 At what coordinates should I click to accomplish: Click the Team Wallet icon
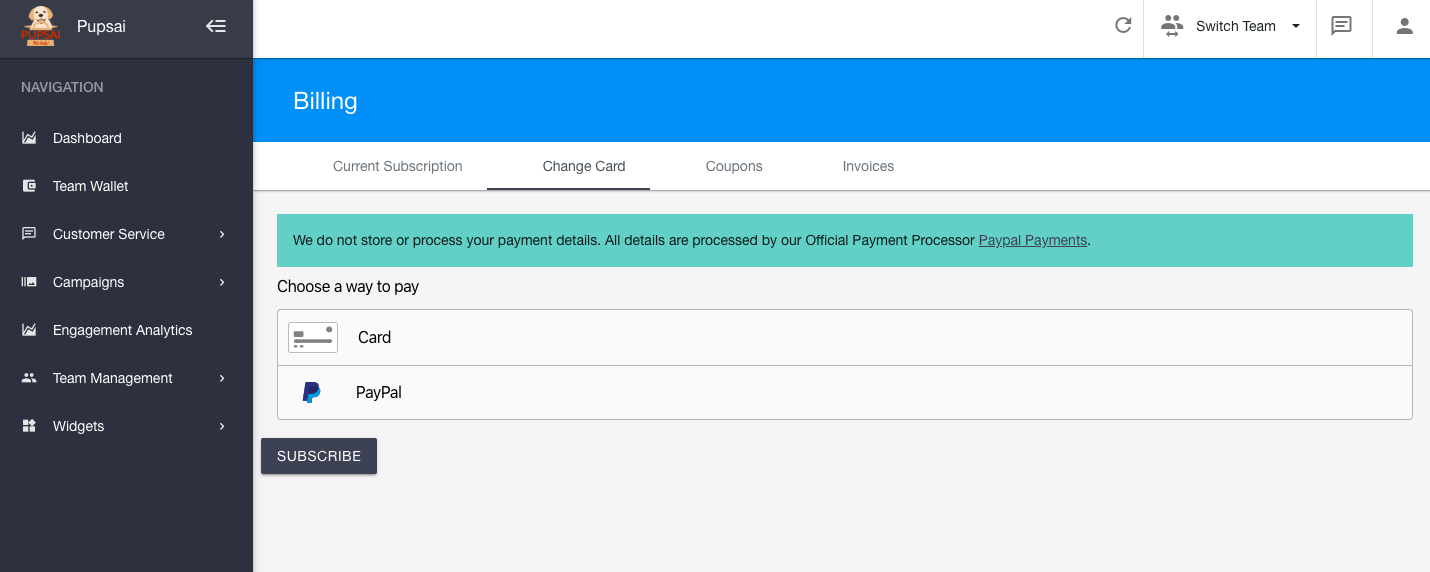[29, 186]
